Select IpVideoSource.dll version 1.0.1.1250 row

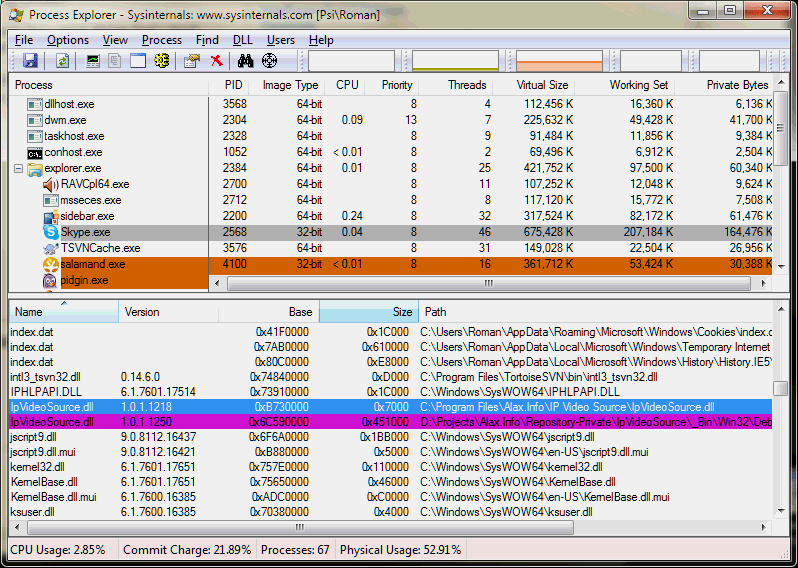(390, 421)
